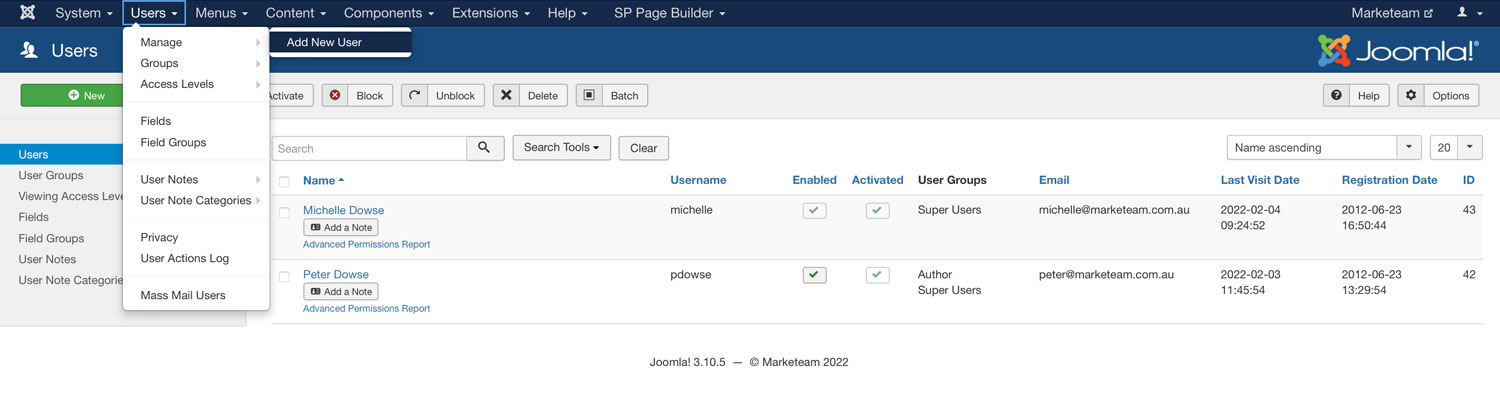This screenshot has height=397, width=1500.
Task: Expand the User Note Categories submenu
Action: [x=196, y=200]
